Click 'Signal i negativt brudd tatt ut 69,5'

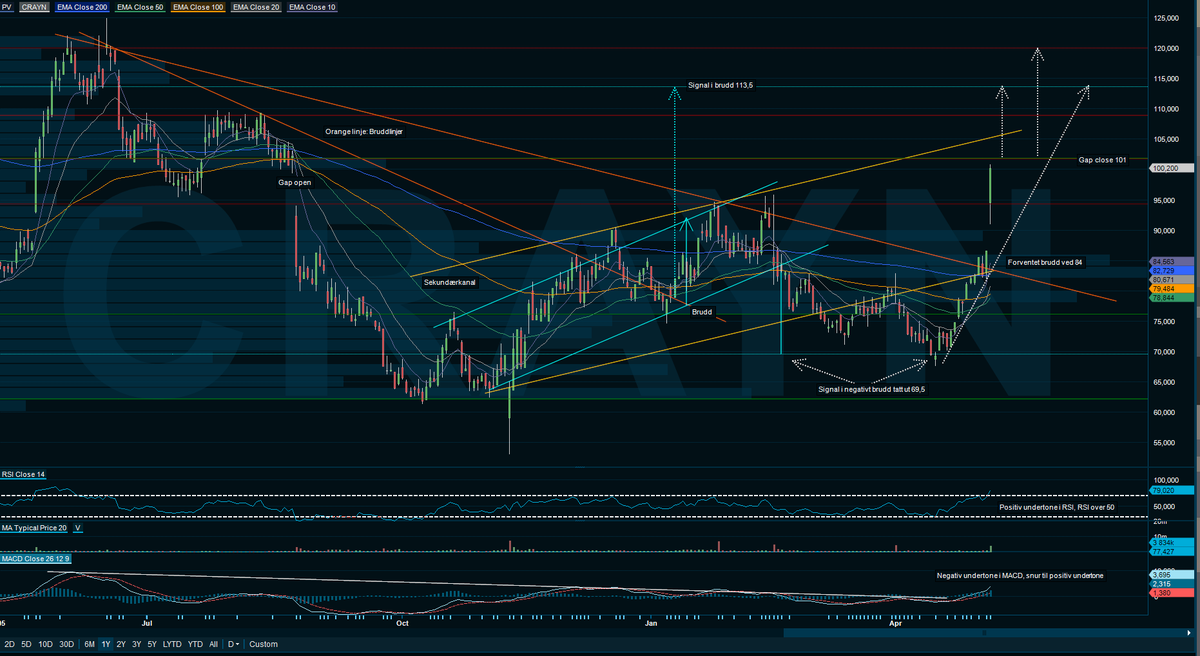point(871,389)
